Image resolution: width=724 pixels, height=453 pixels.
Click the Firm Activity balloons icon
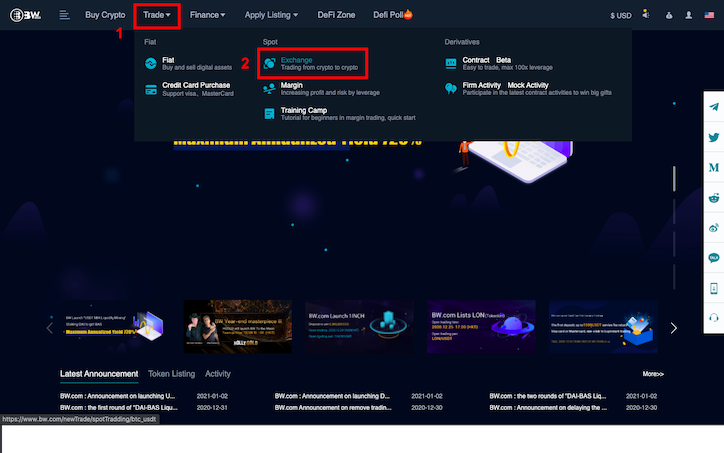(451, 88)
